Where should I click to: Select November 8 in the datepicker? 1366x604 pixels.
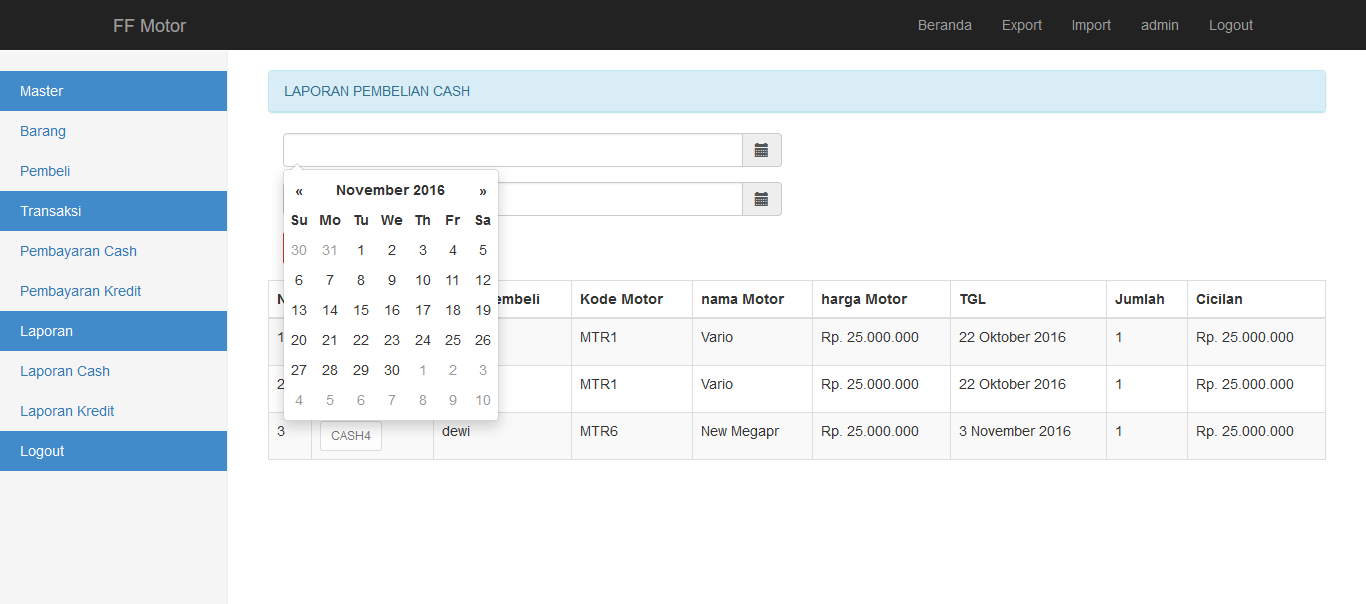pos(361,281)
